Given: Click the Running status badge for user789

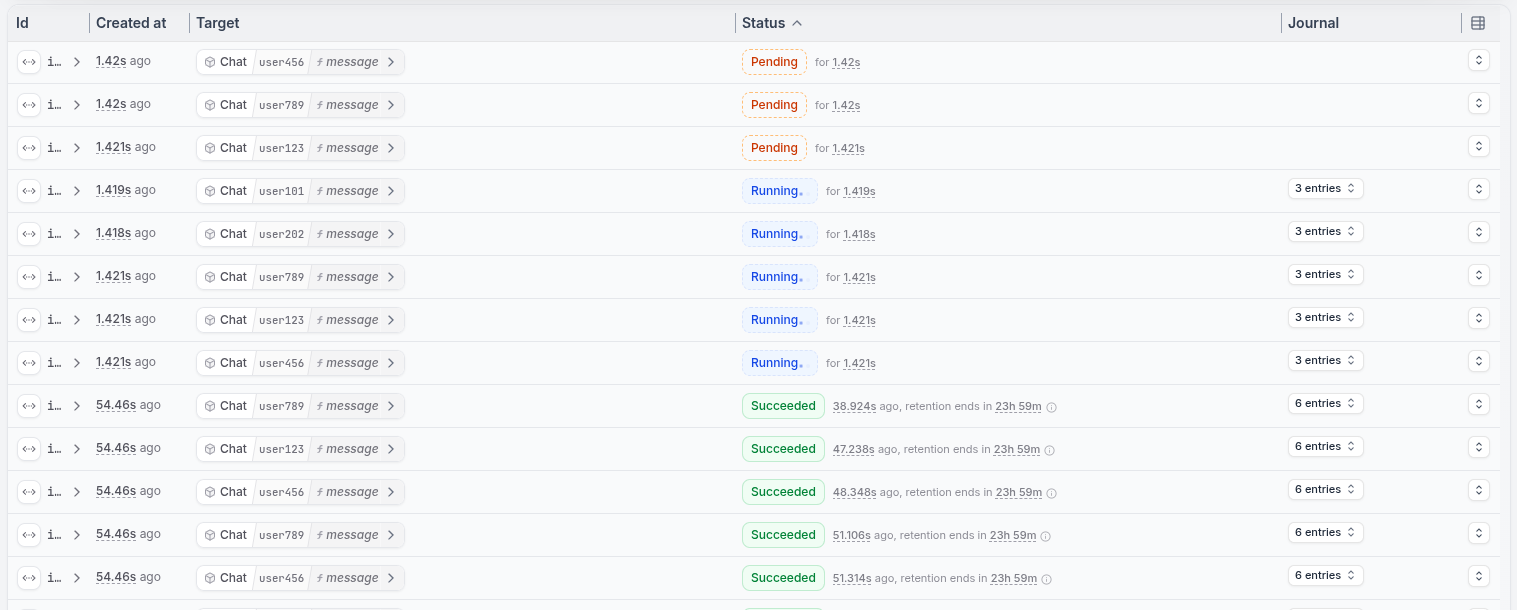Looking at the screenshot, I should click(779, 276).
